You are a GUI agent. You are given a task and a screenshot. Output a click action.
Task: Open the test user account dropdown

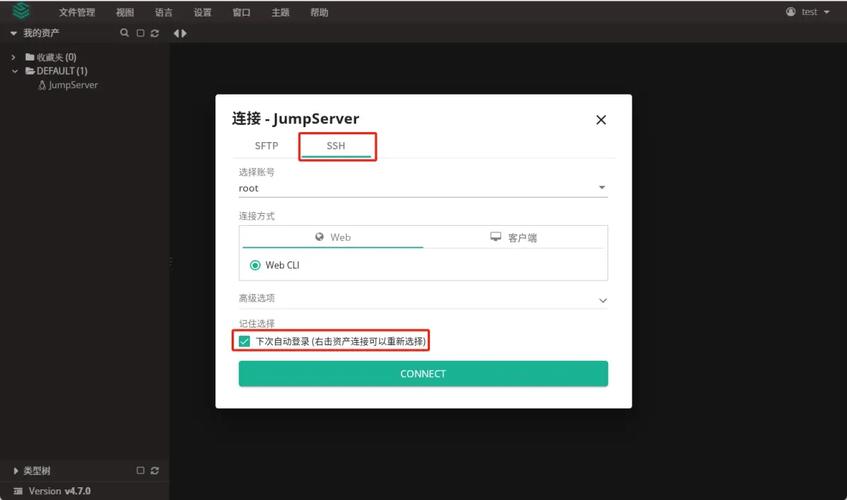coord(808,12)
